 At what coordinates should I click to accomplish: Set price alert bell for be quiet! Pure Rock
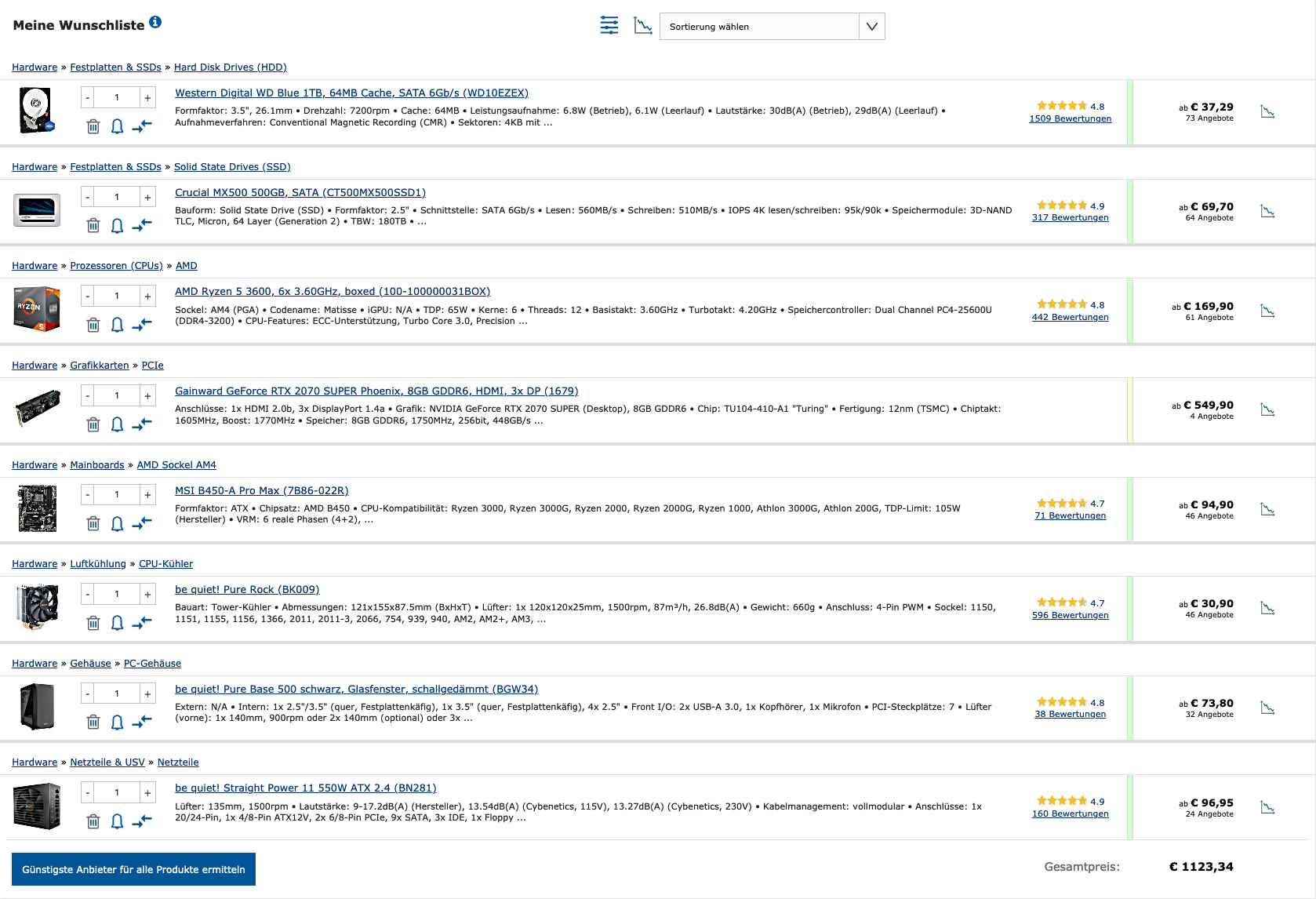tap(117, 623)
